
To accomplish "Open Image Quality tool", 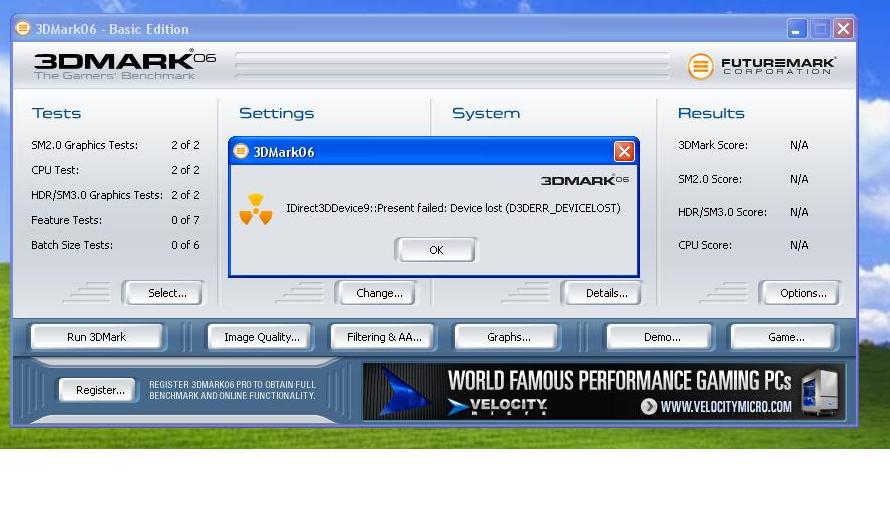I will pos(261,337).
